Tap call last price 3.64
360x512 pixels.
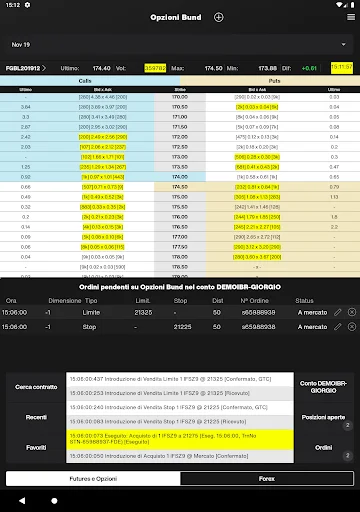(26, 107)
